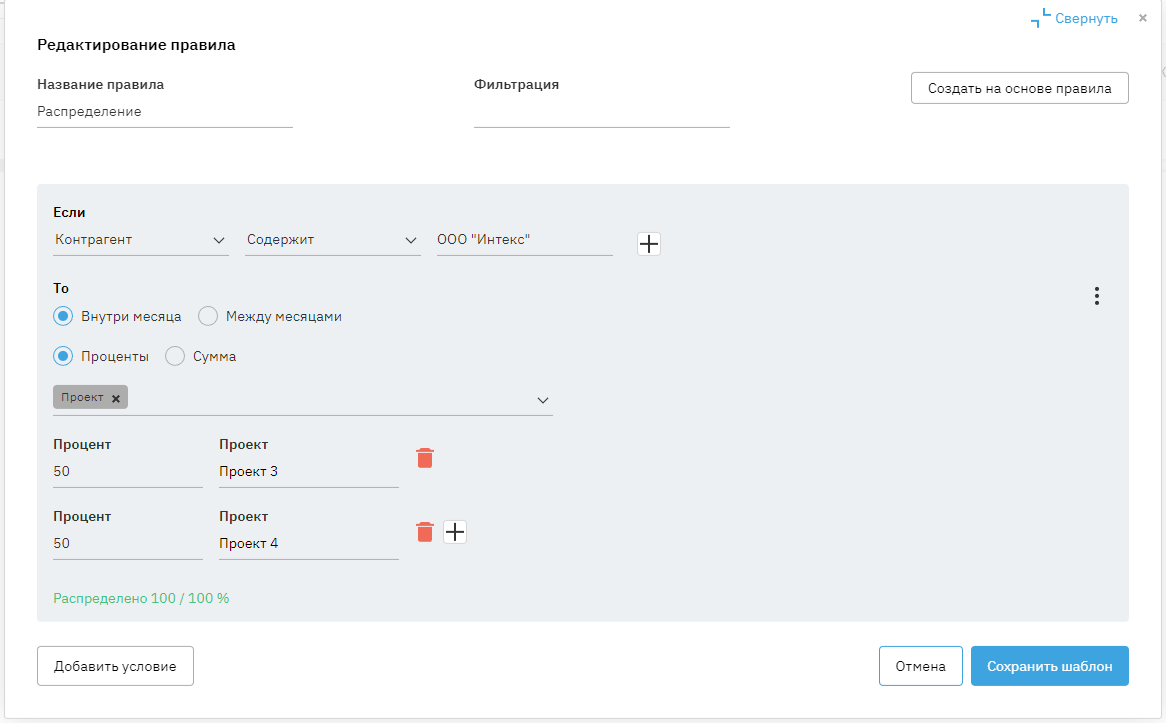1166x723 pixels.
Task: Add a new row after Проект 4
Action: tap(455, 532)
